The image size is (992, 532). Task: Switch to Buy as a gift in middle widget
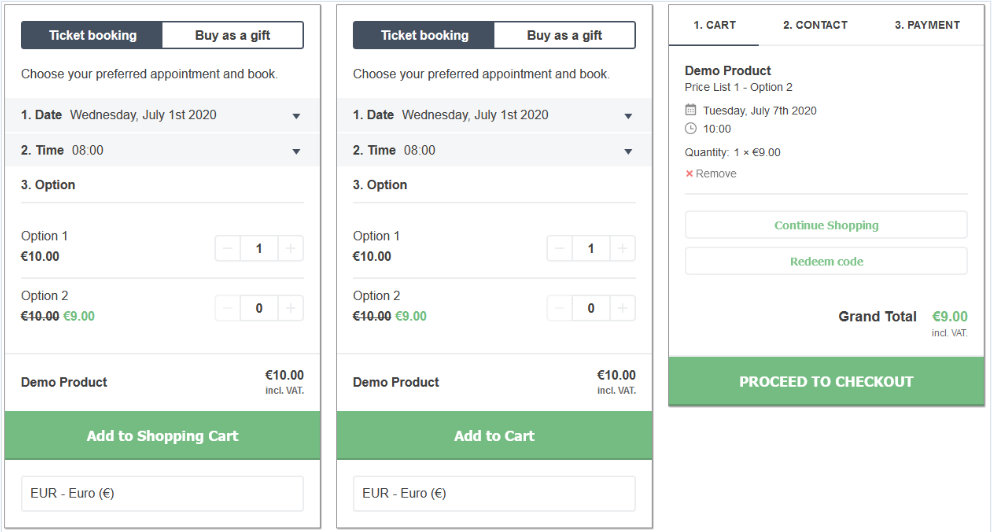pos(564,35)
